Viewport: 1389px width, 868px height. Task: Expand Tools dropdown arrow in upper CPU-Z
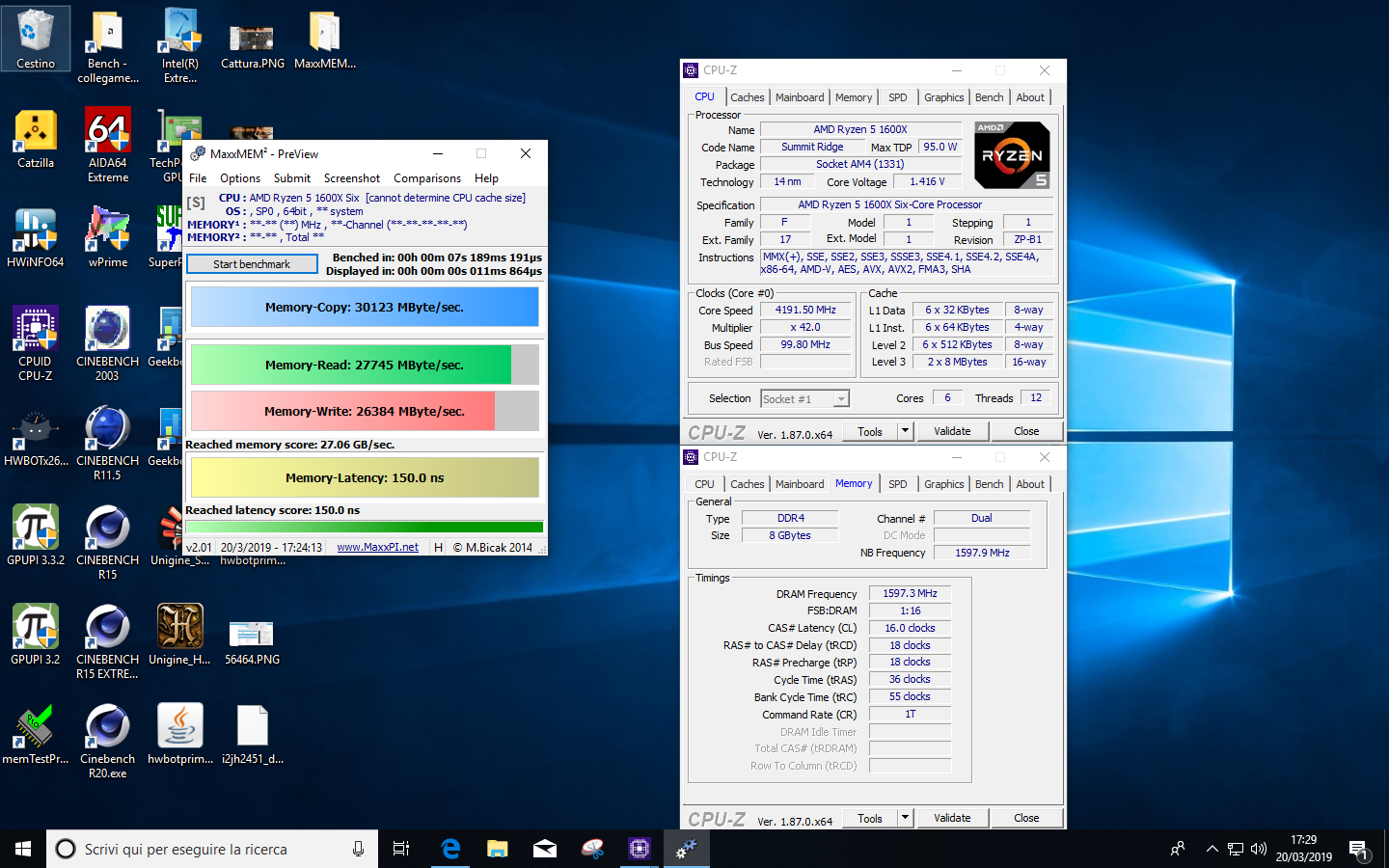[905, 431]
